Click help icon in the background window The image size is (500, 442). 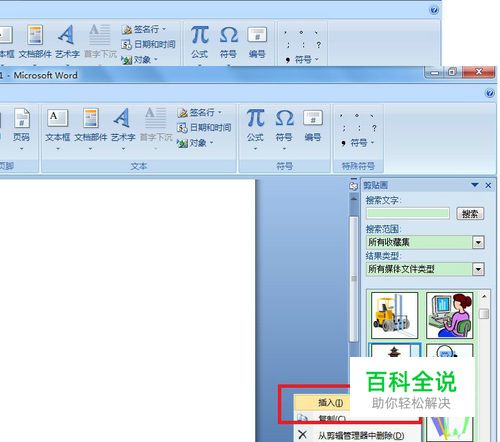[434, 10]
